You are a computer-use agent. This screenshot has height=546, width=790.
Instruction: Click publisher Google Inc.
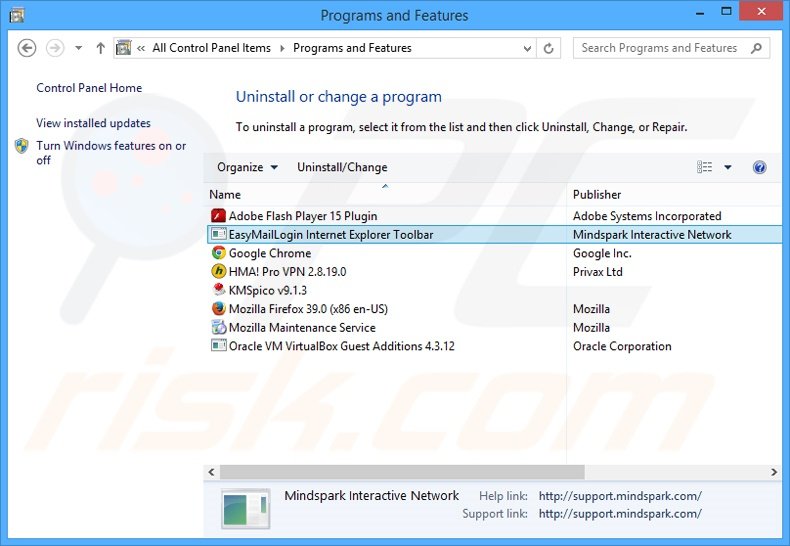point(602,253)
